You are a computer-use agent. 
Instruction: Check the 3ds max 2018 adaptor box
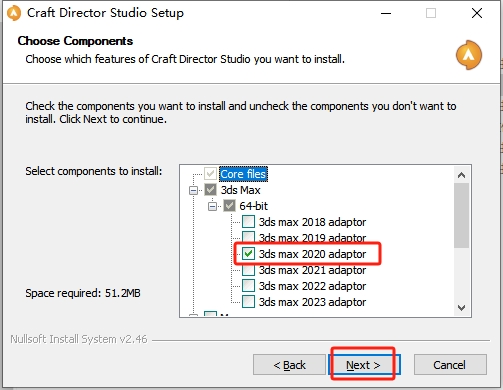tap(248, 222)
